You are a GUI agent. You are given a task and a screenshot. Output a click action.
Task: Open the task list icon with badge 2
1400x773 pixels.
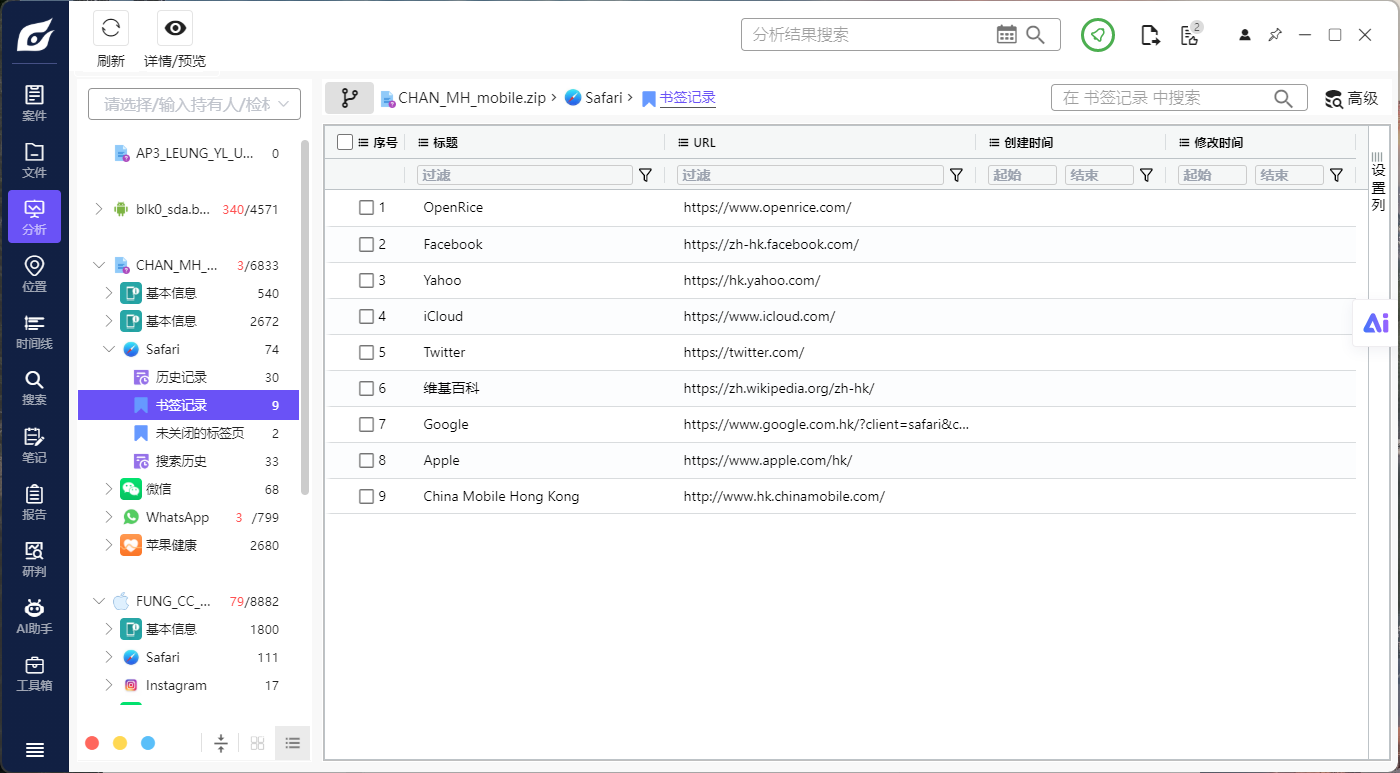pos(1190,35)
